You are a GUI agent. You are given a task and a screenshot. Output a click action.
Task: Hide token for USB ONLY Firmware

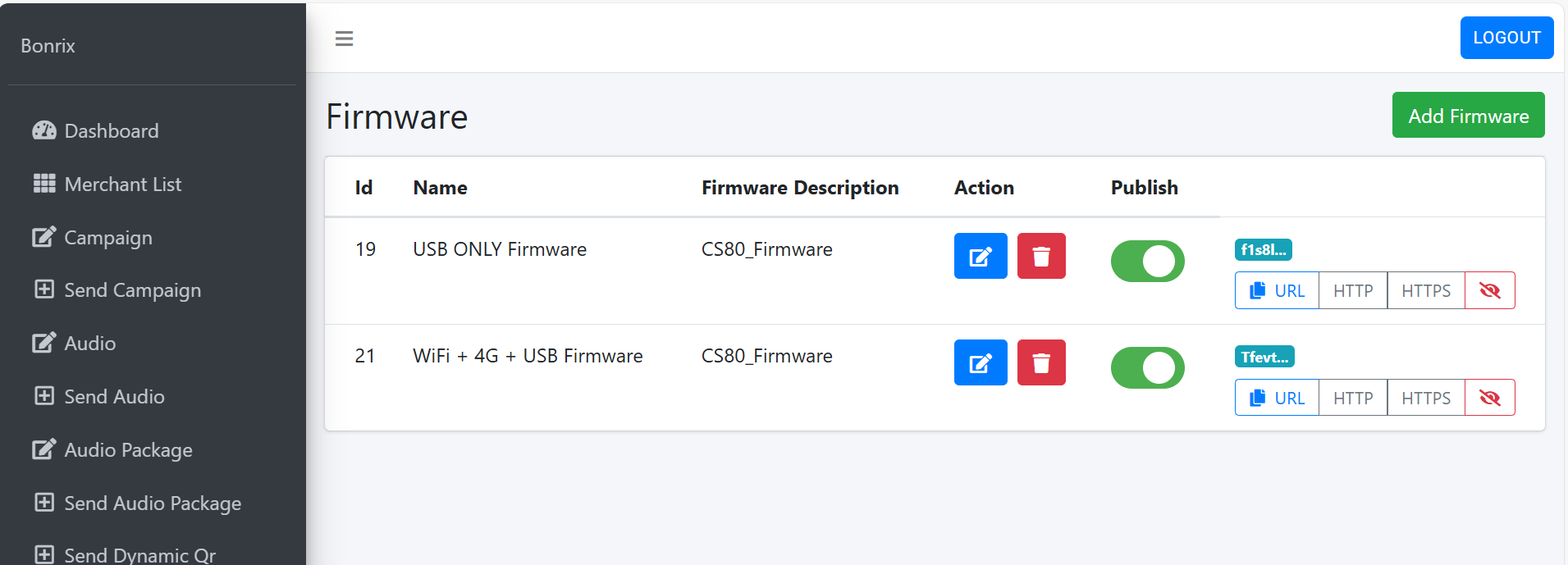(x=1489, y=290)
